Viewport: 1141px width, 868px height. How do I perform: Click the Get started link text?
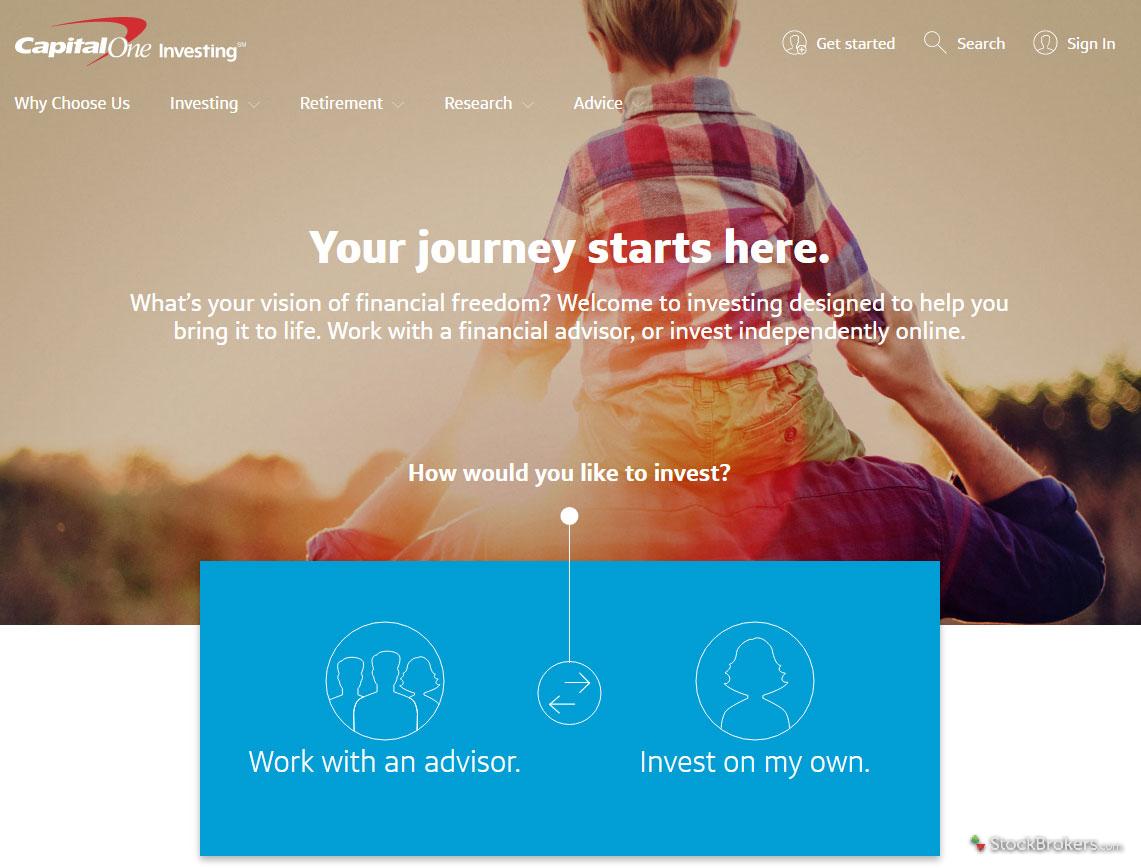tap(856, 44)
